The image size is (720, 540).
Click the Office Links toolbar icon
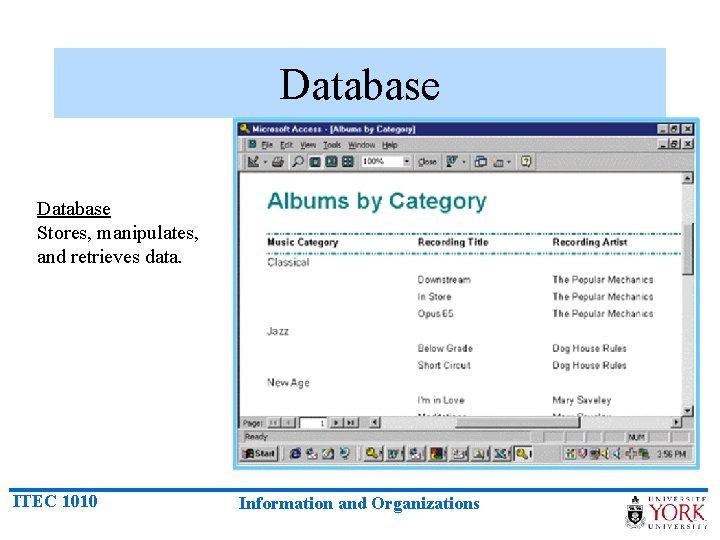[x=452, y=162]
